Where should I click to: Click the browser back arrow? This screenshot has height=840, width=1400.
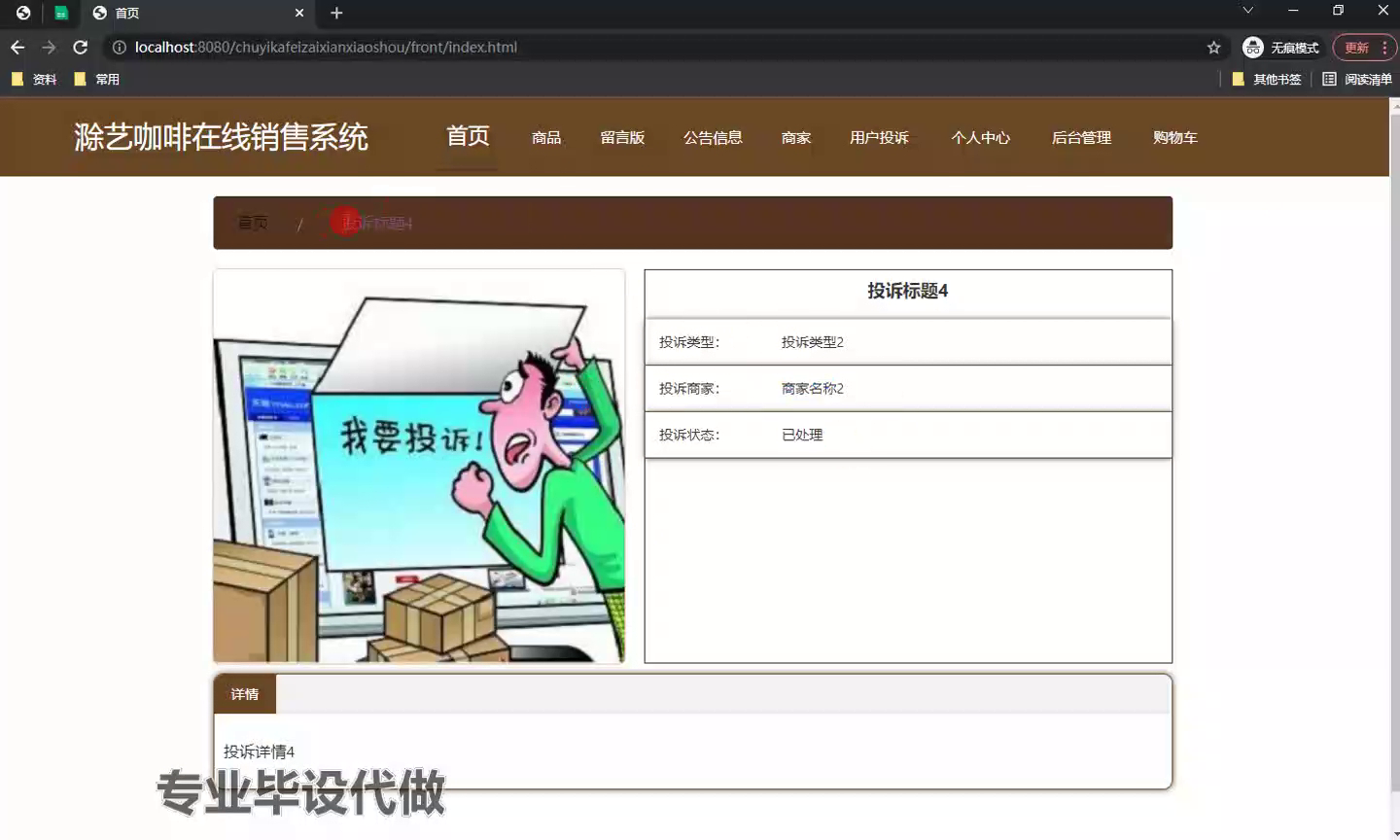(x=17, y=47)
